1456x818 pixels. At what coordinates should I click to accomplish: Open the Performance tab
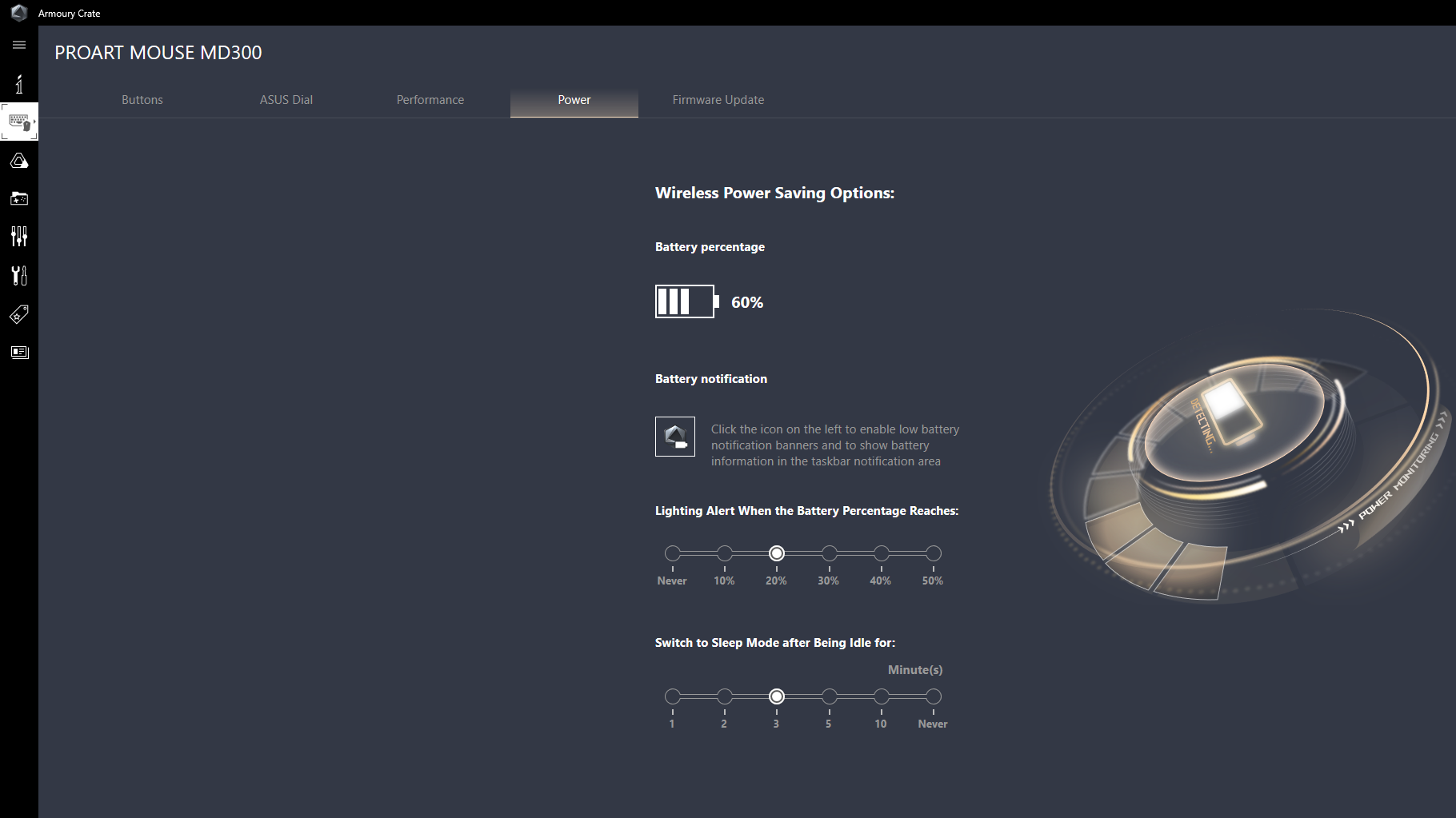[430, 99]
